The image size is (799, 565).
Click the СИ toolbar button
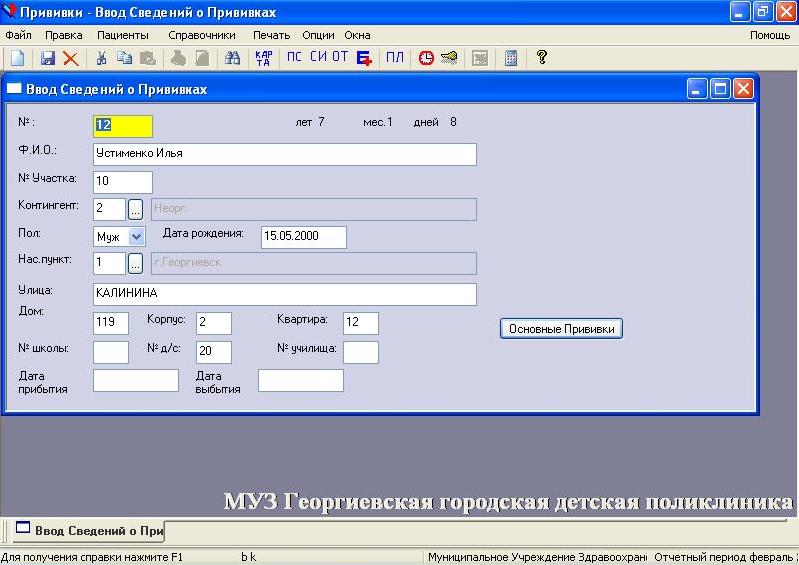(x=318, y=57)
